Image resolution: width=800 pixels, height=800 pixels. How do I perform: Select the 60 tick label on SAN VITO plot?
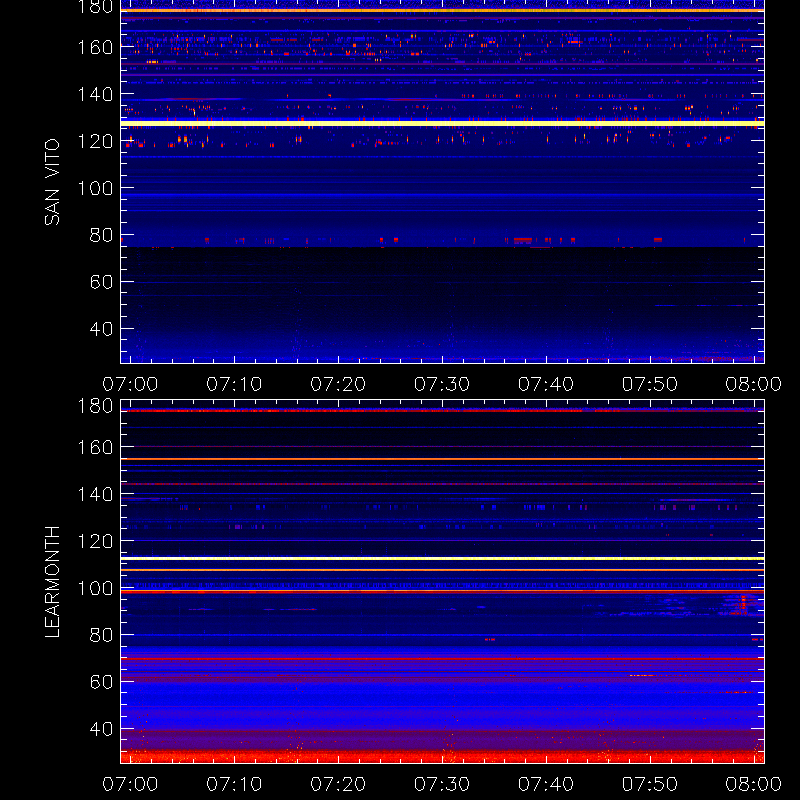102,282
